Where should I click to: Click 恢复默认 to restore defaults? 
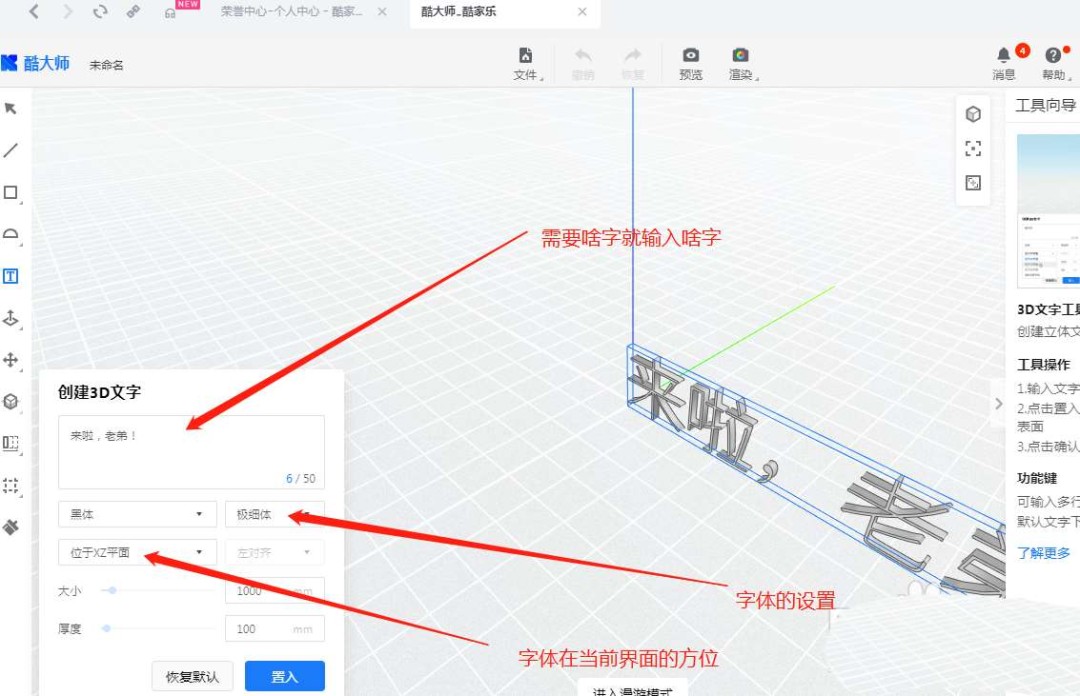(x=191, y=676)
